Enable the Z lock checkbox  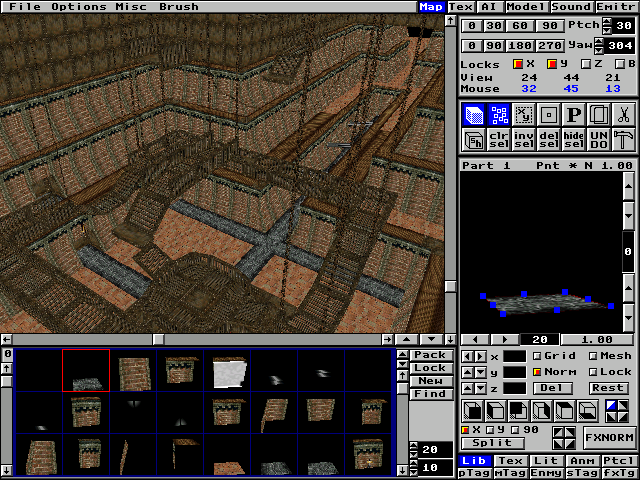586,64
